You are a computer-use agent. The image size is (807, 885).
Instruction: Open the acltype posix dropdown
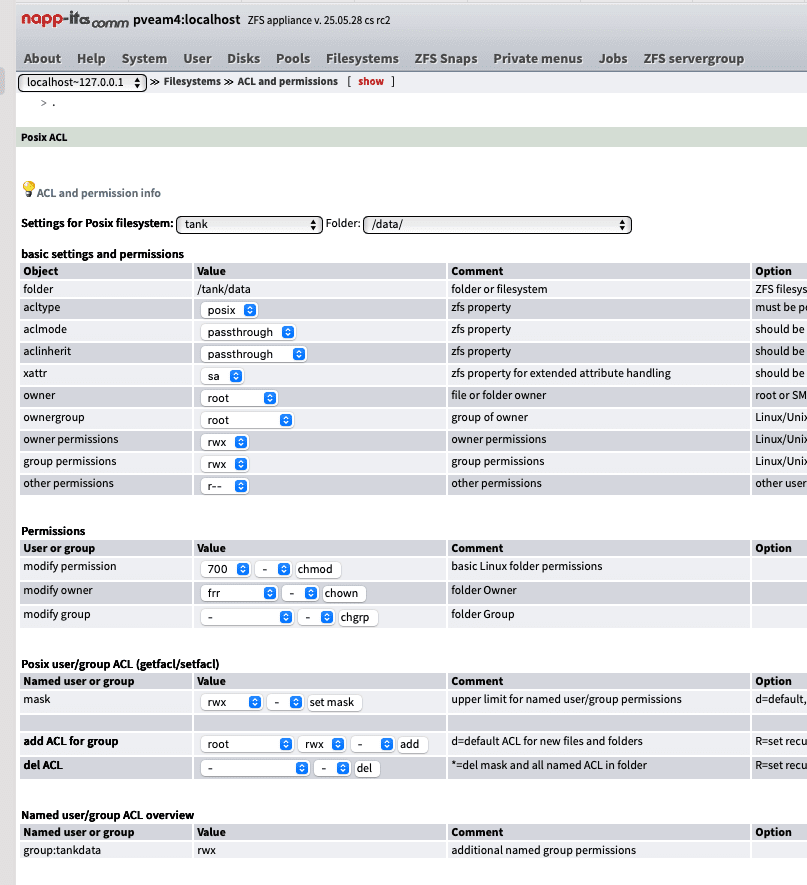pos(229,310)
